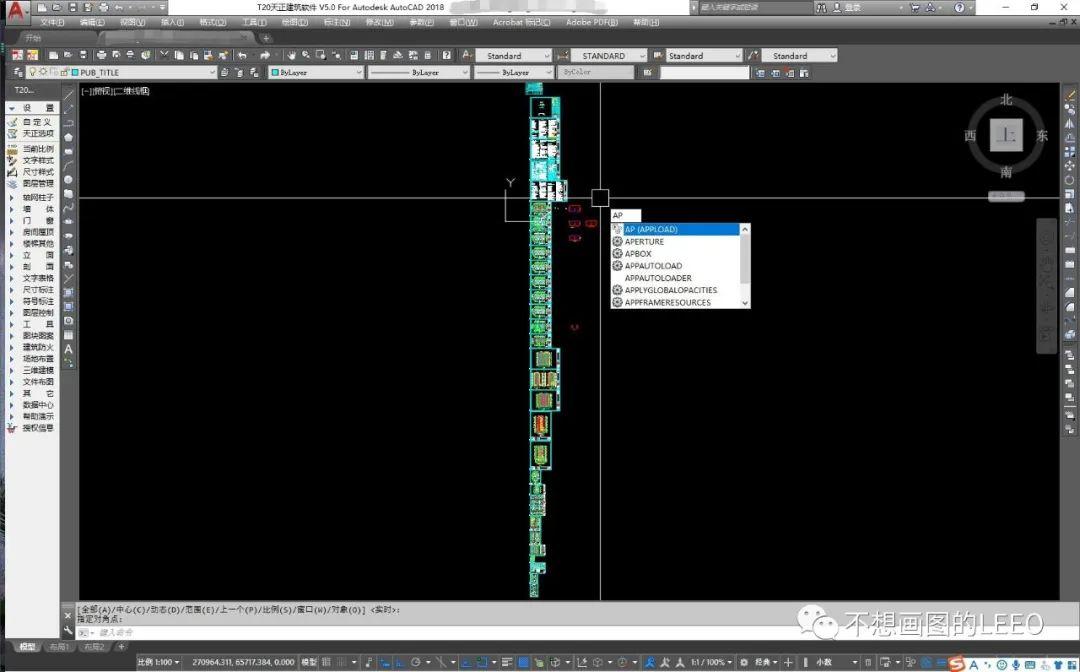Click the Save icon in quick access toolbar
Image resolution: width=1080 pixels, height=672 pixels.
pos(72,8)
